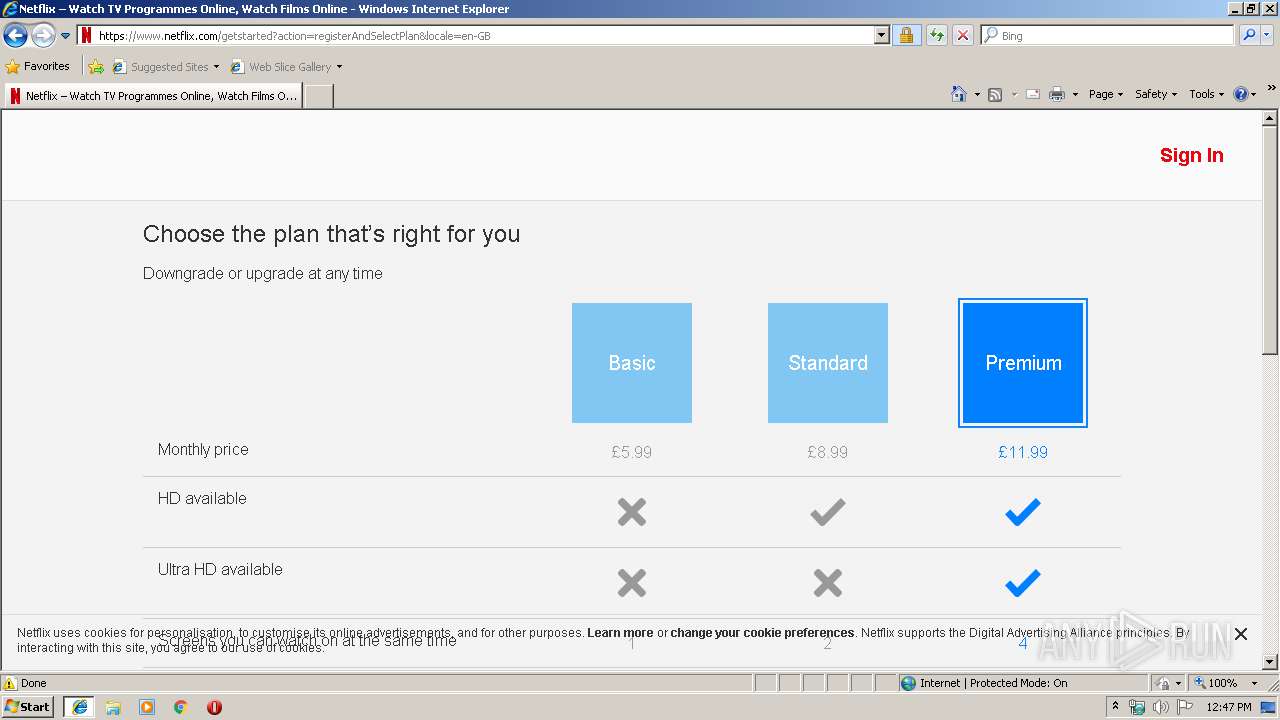Show hidden system tray icons arrow
1280x720 pixels.
[x=1115, y=707]
